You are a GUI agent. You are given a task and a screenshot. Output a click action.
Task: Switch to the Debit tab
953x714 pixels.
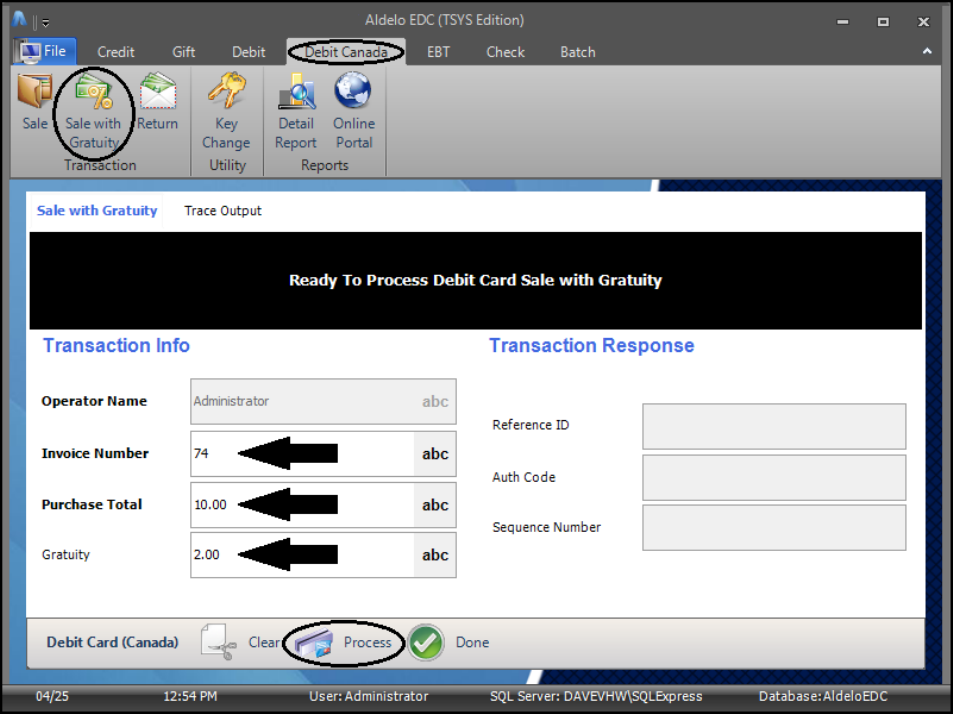tap(249, 52)
